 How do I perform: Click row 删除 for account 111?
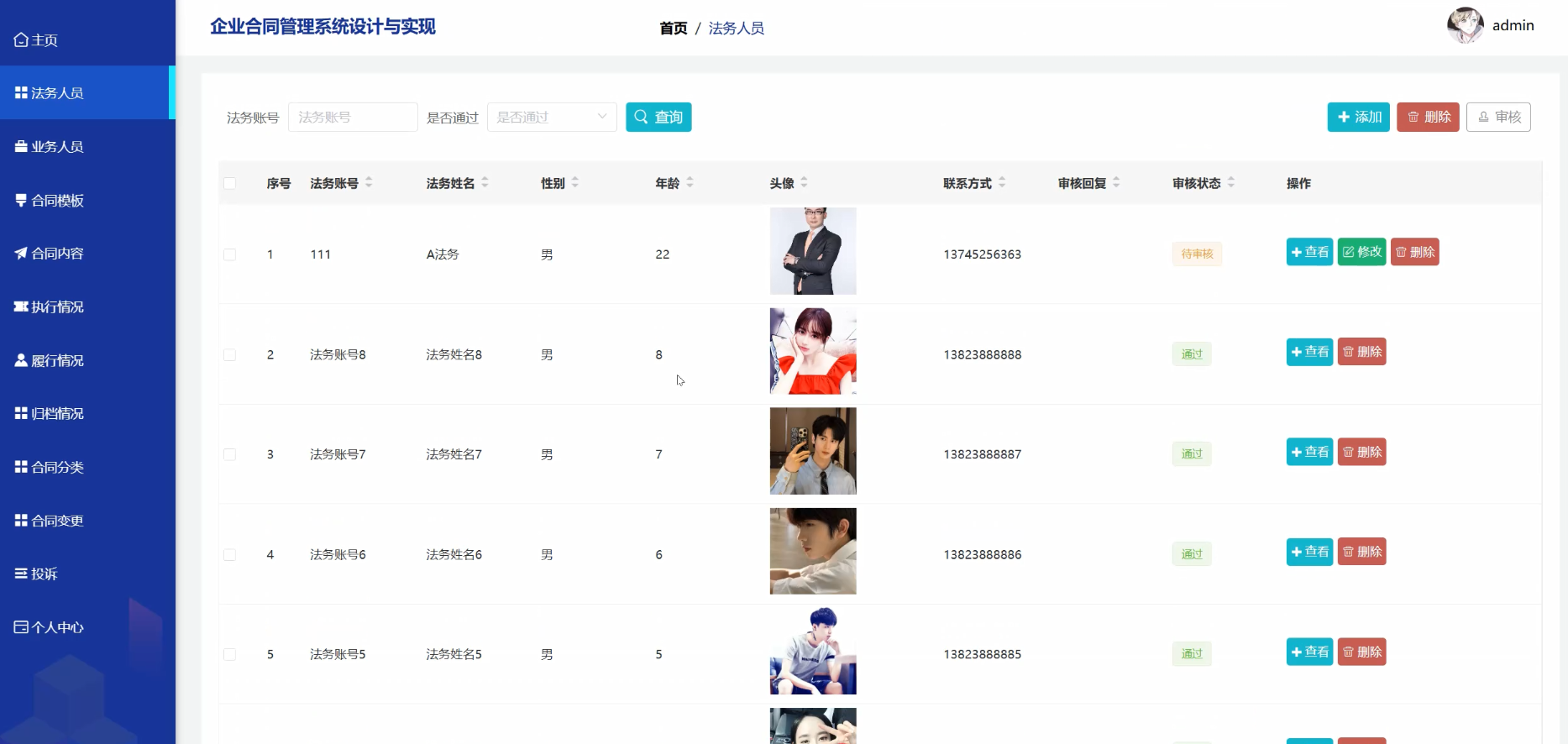pyautogui.click(x=1414, y=252)
